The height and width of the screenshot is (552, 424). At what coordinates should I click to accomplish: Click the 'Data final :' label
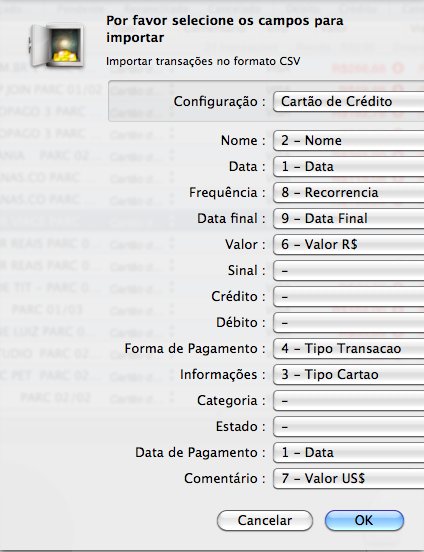pos(231,219)
